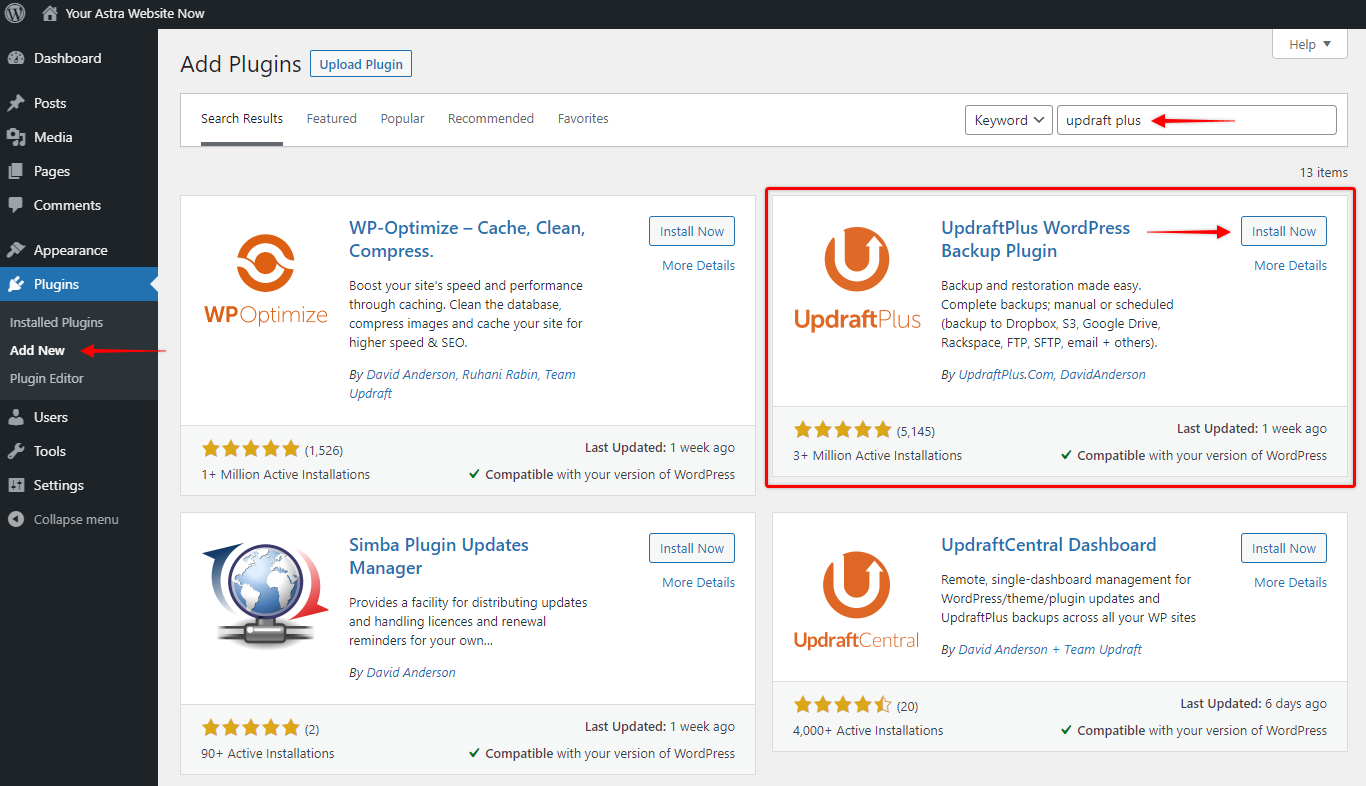Click the Posts pushpin icon
The height and width of the screenshot is (786, 1366).
16,103
